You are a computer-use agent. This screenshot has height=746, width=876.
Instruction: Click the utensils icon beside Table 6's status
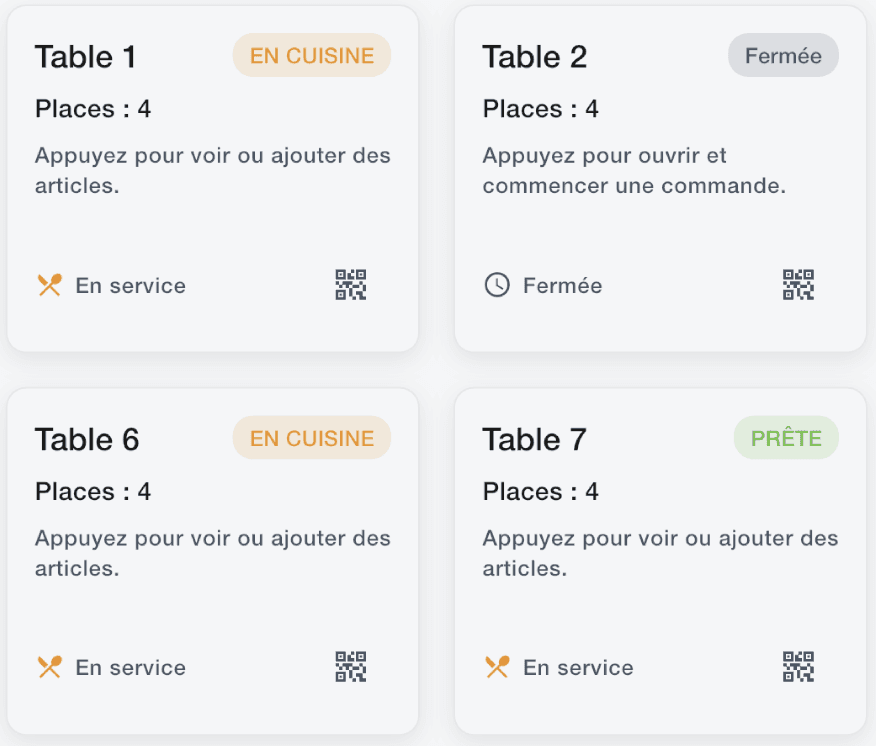[47, 666]
